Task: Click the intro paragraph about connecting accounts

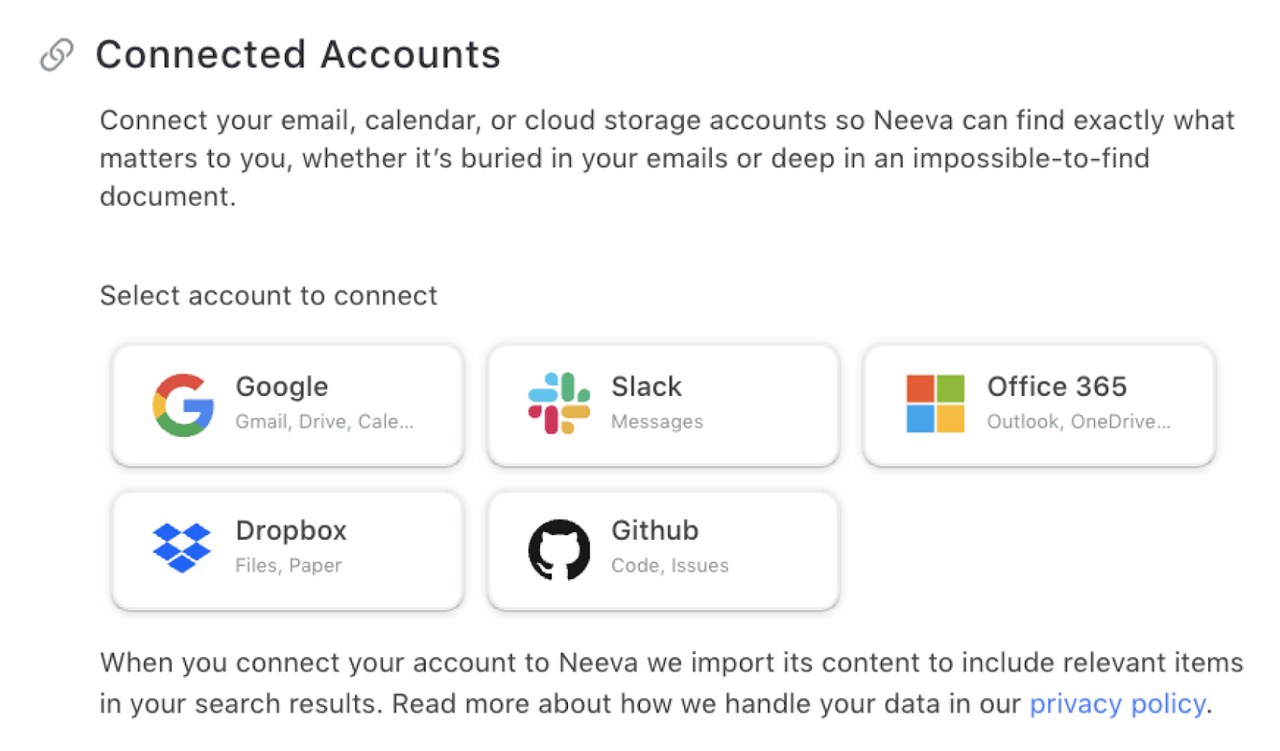Action: coord(667,159)
